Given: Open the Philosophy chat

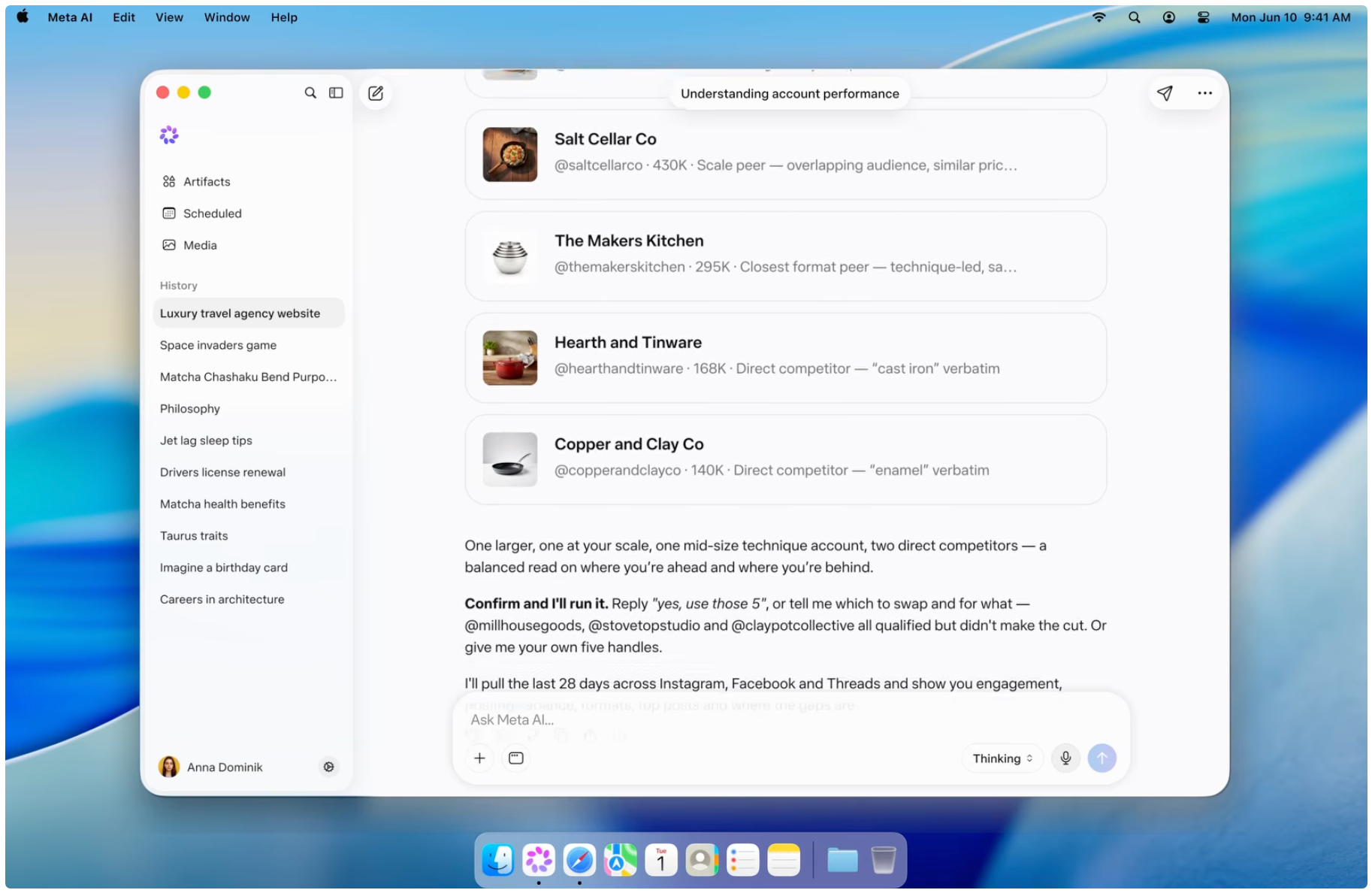Looking at the screenshot, I should point(249,409).
